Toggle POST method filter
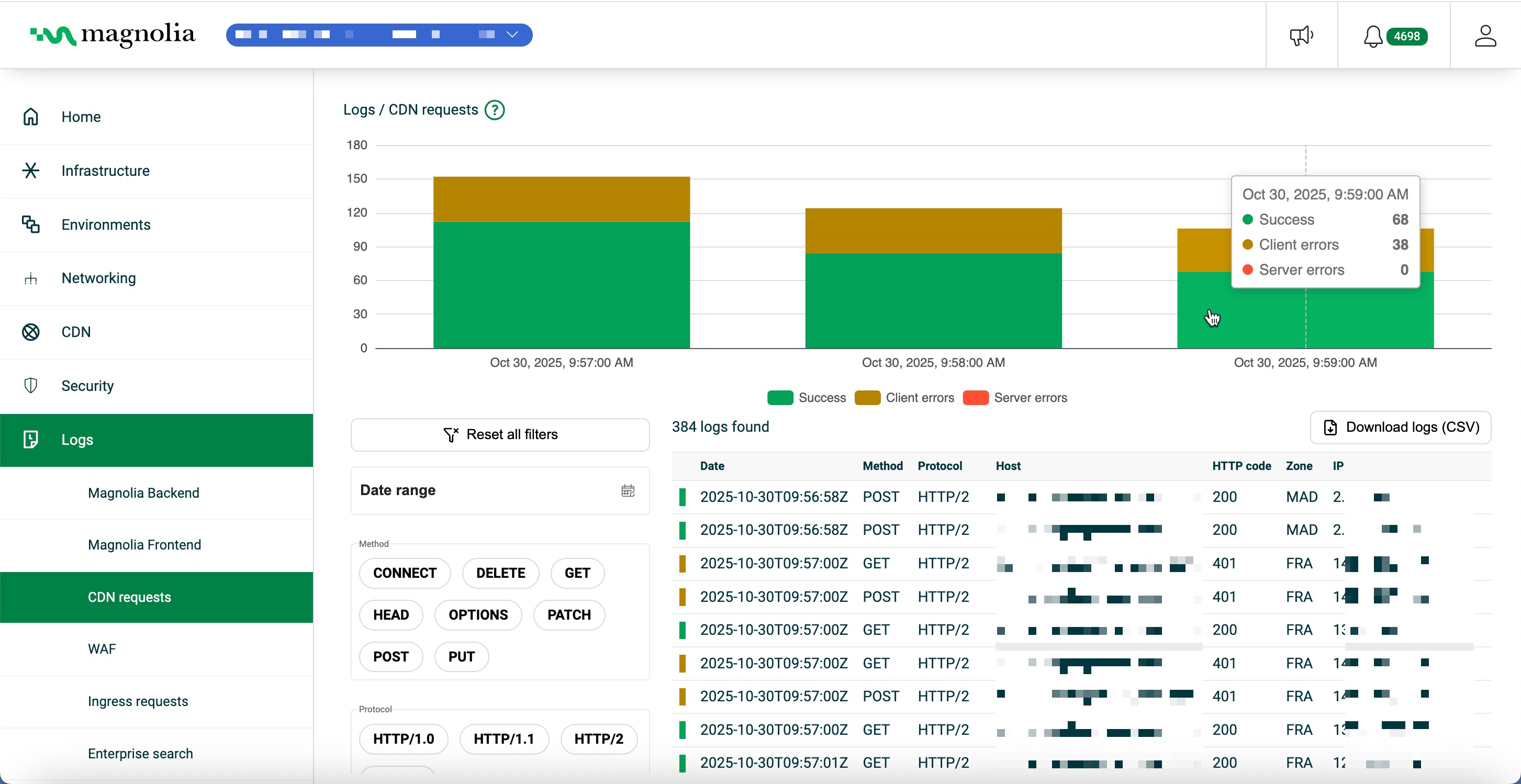This screenshot has height=784, width=1521. (x=391, y=657)
